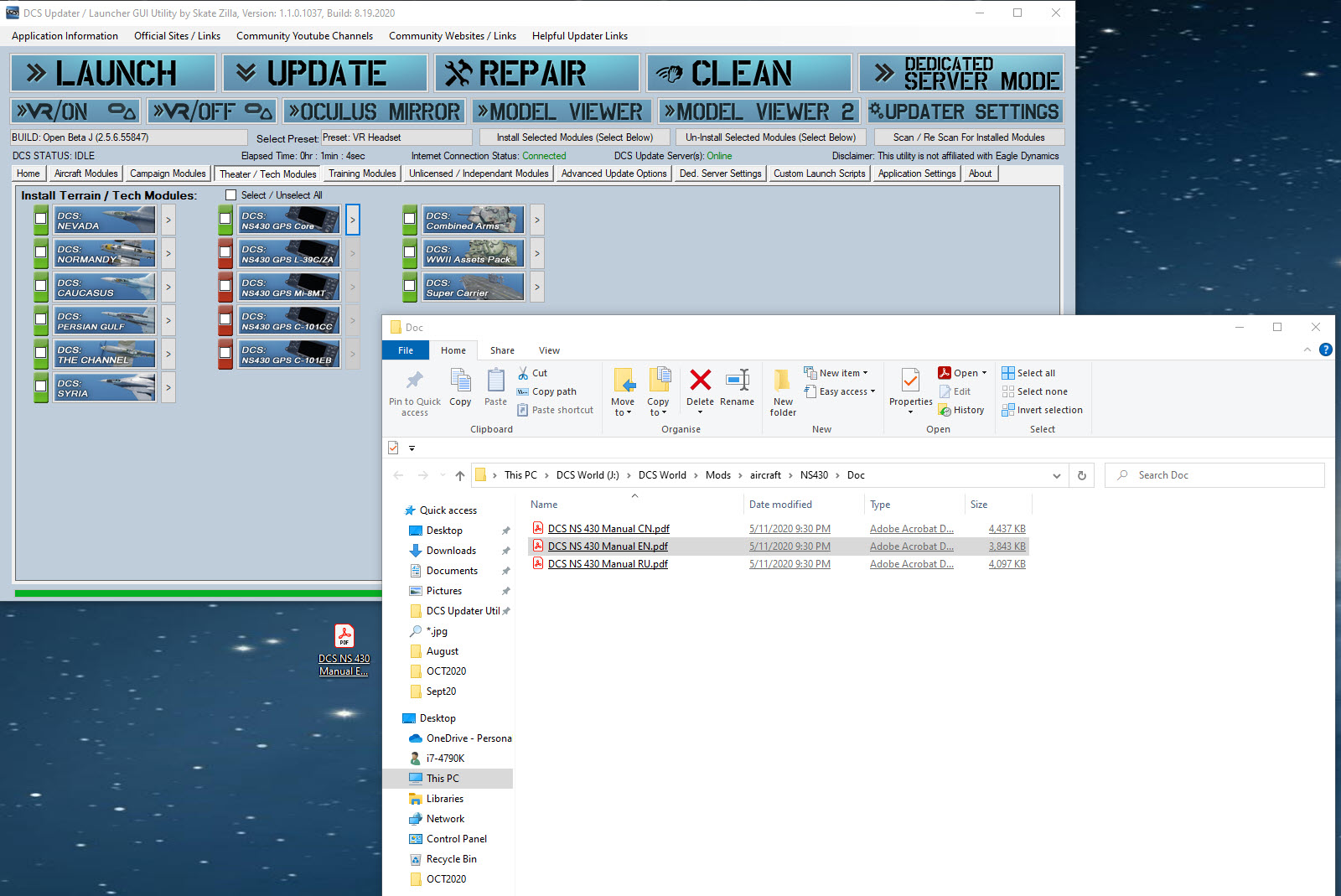Open the Select Preset VR Headset combo box
This screenshot has width=1341, height=896.
[396, 137]
